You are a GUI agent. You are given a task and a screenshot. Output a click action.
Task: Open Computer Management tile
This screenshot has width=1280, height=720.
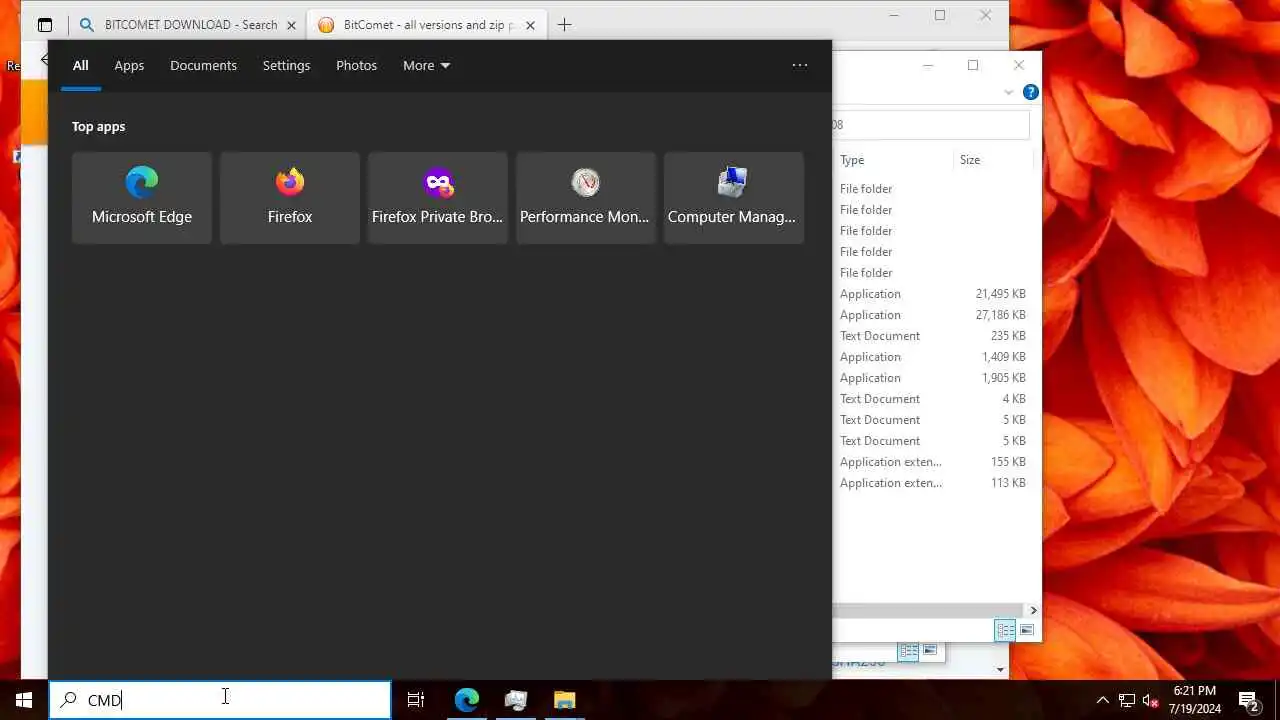point(733,198)
